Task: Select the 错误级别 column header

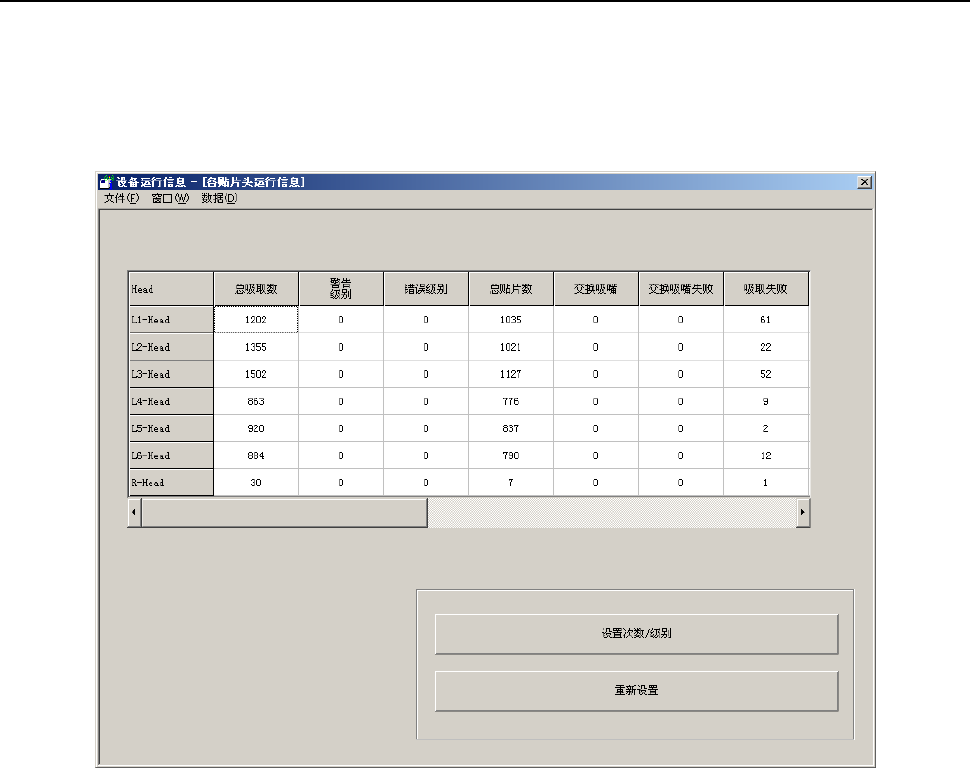Action: [426, 289]
